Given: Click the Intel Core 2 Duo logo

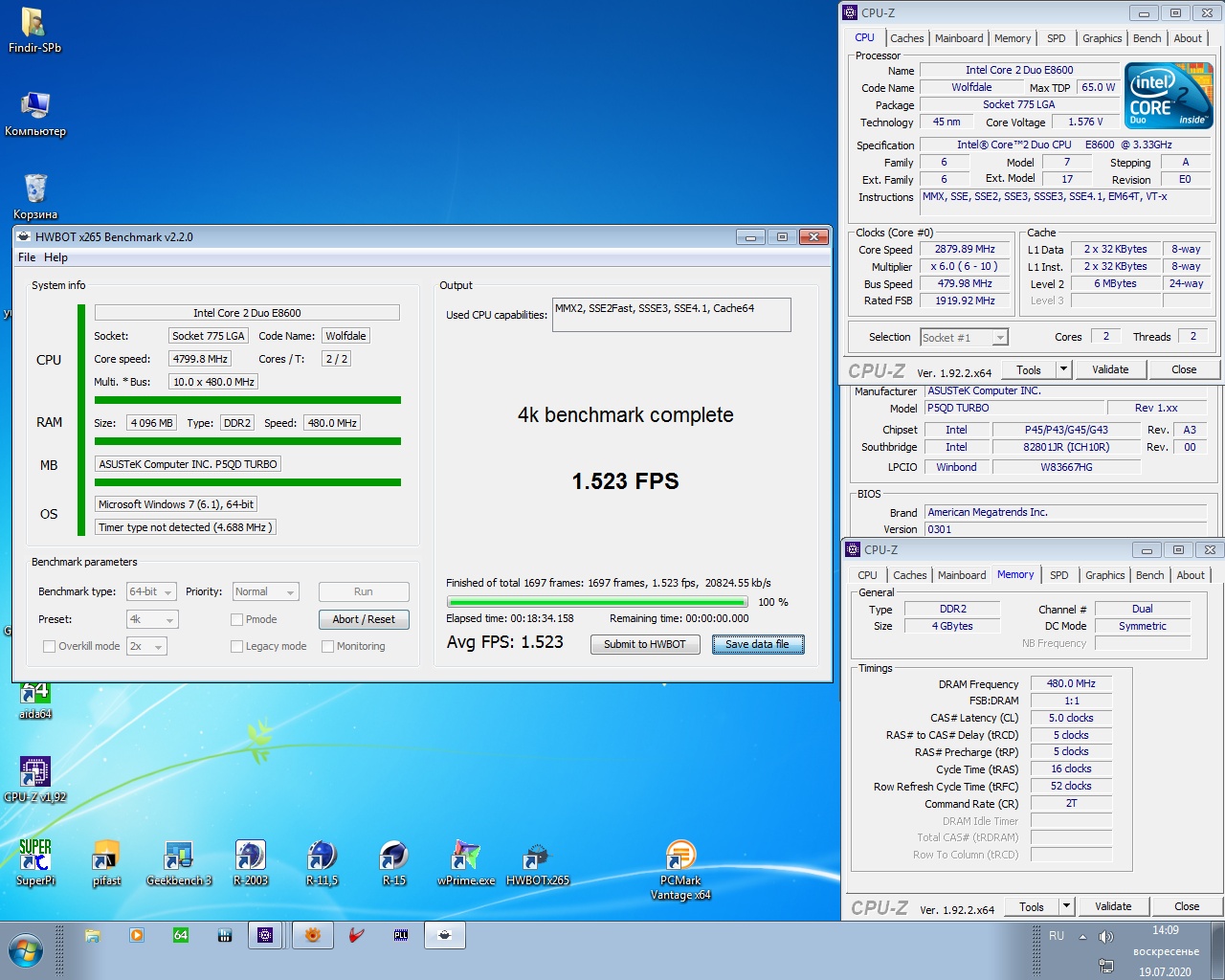Looking at the screenshot, I should click(1169, 96).
